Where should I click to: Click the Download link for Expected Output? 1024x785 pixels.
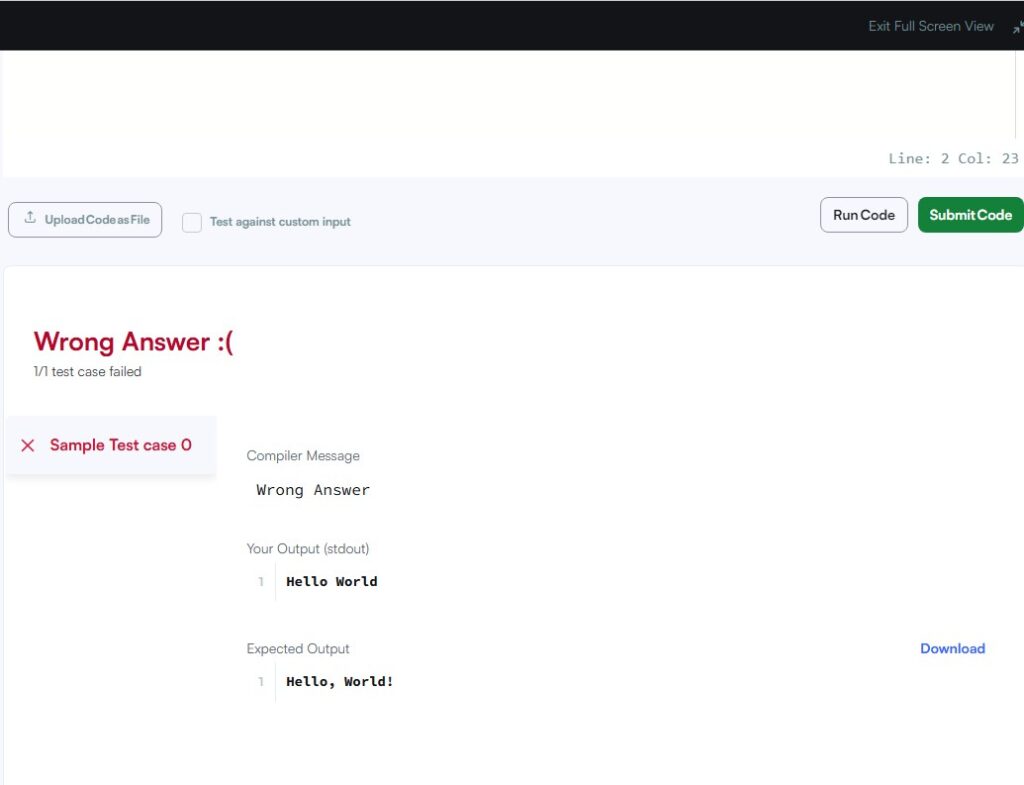tap(952, 648)
